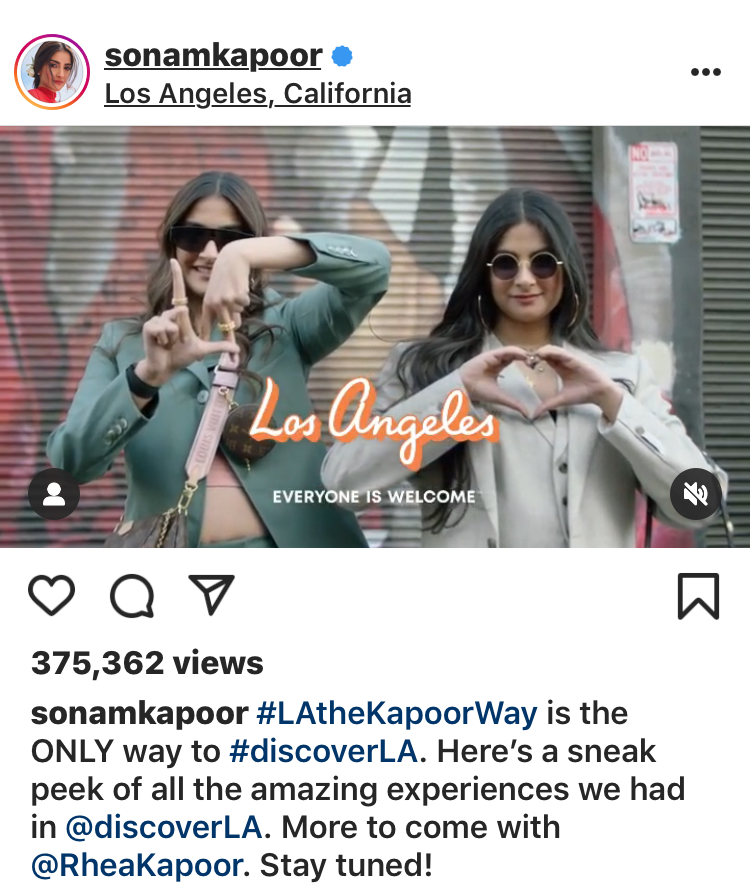Screen dimensions: 750x892
Task: Click the #LAtheKapoorWay hashtag
Action: [x=397, y=713]
